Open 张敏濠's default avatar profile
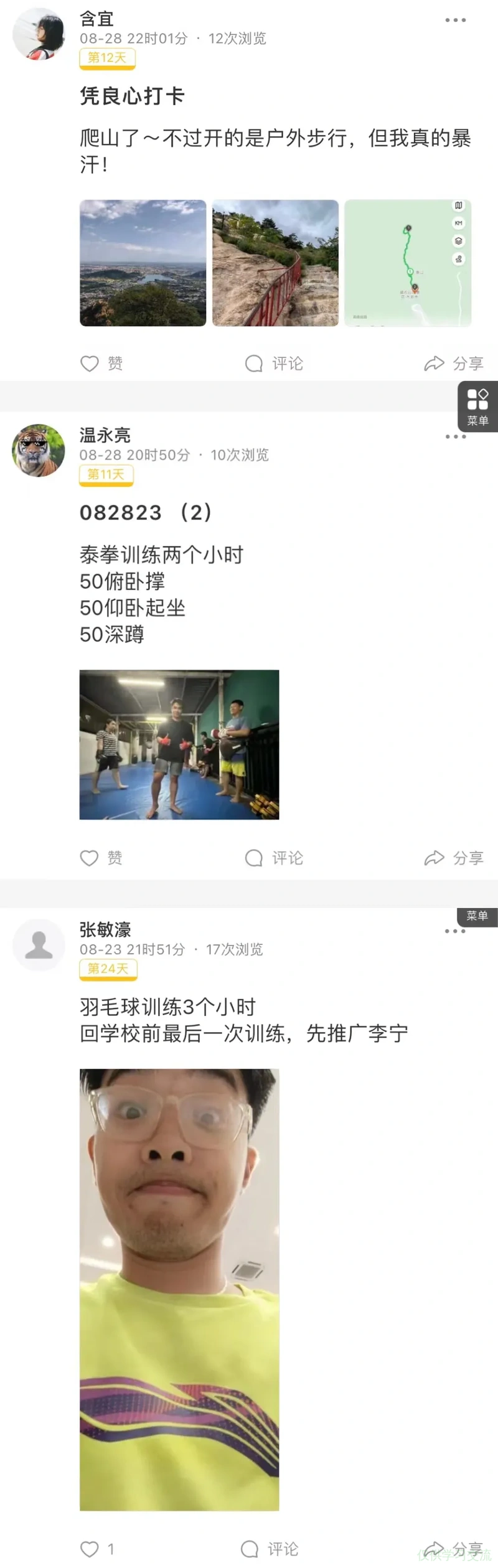This screenshot has height=1568, width=498. [x=39, y=945]
